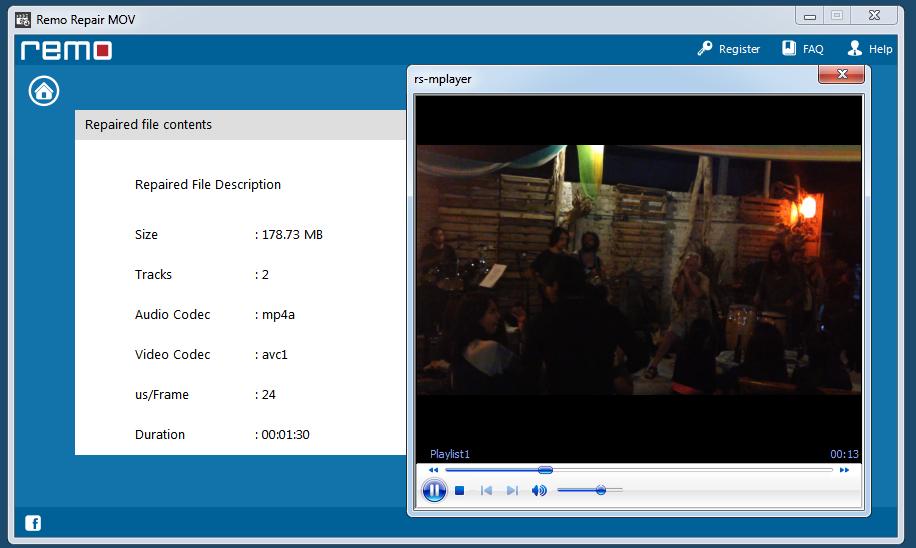The image size is (916, 548).
Task: Click the volume slider handle
Action: [601, 490]
